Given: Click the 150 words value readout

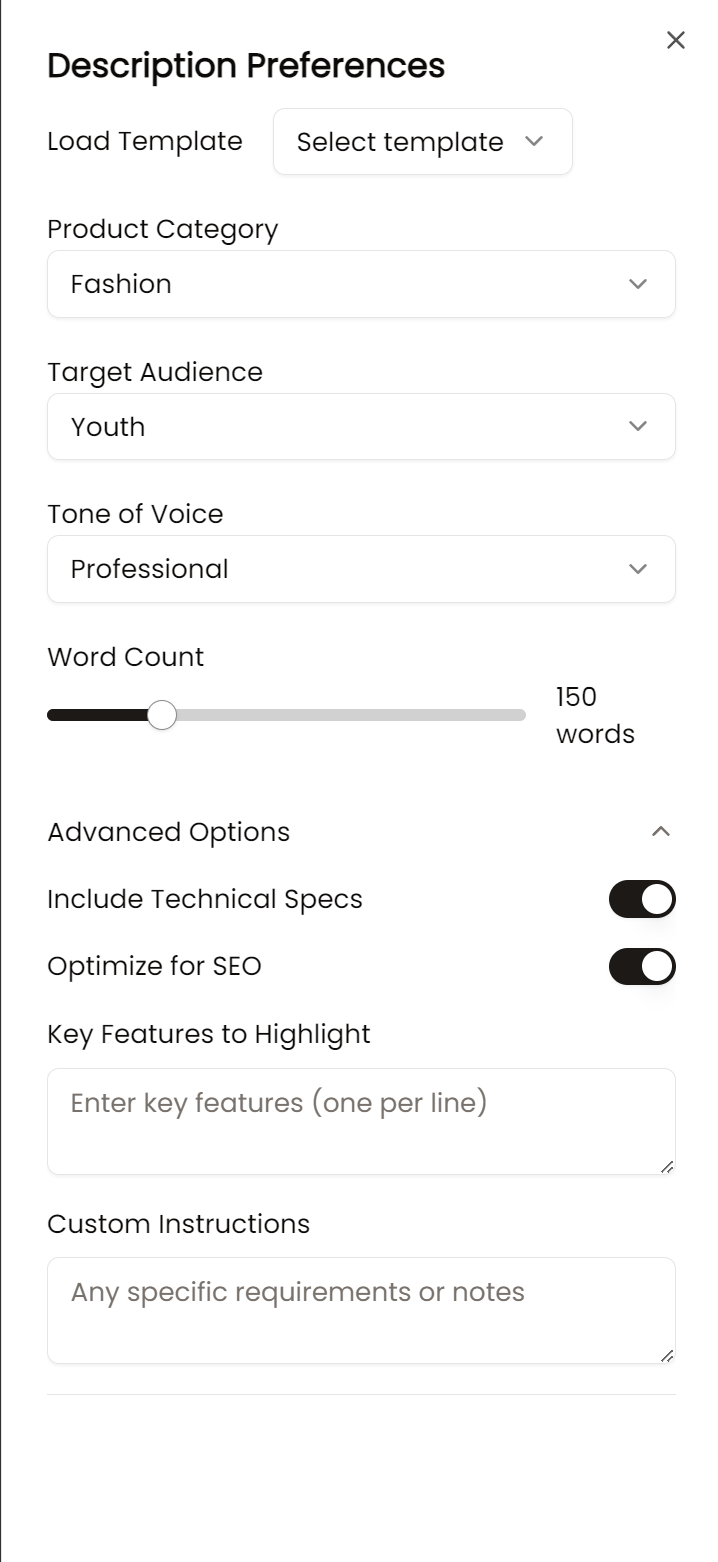Looking at the screenshot, I should 594,715.
